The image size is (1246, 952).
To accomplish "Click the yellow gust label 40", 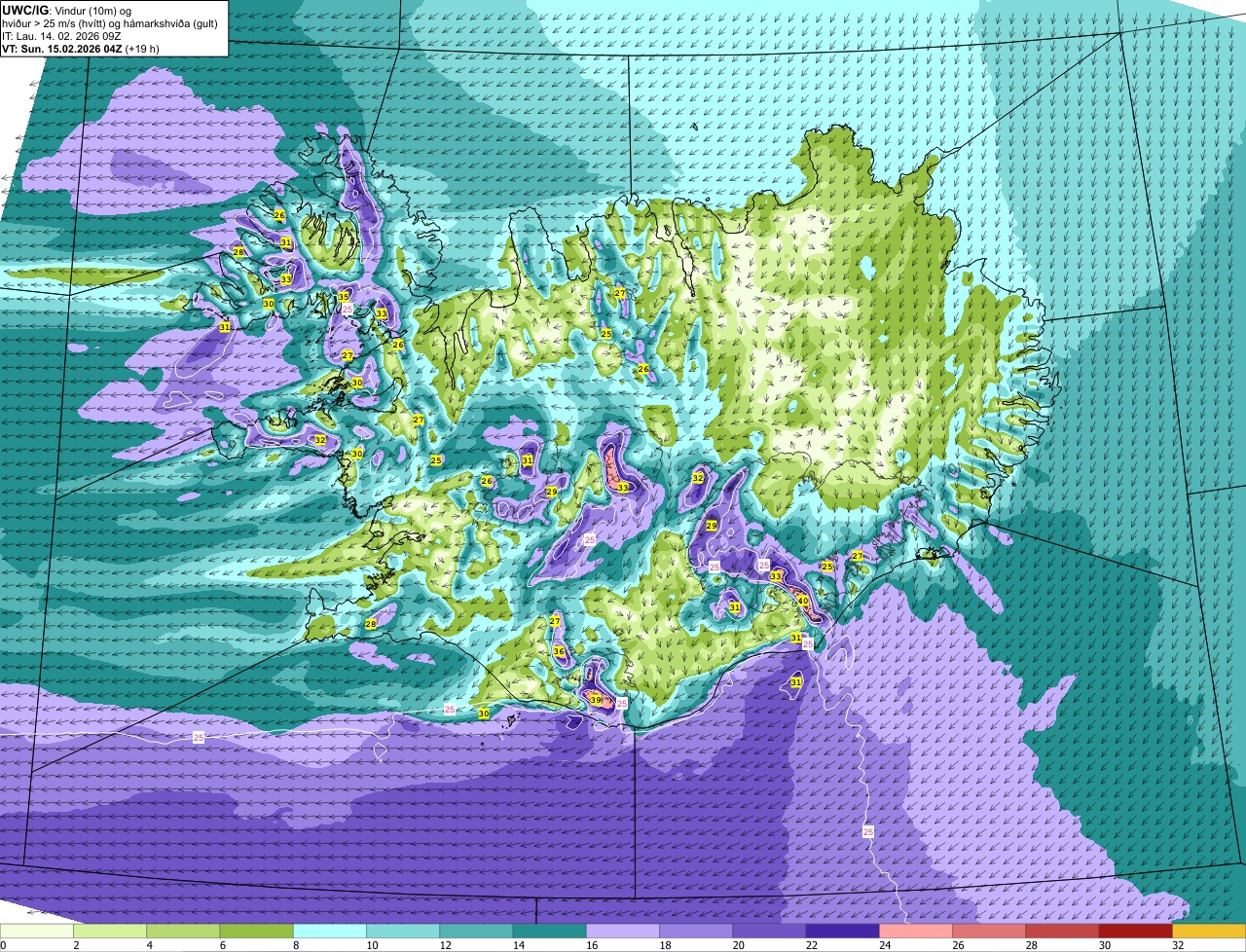I will (x=803, y=602).
